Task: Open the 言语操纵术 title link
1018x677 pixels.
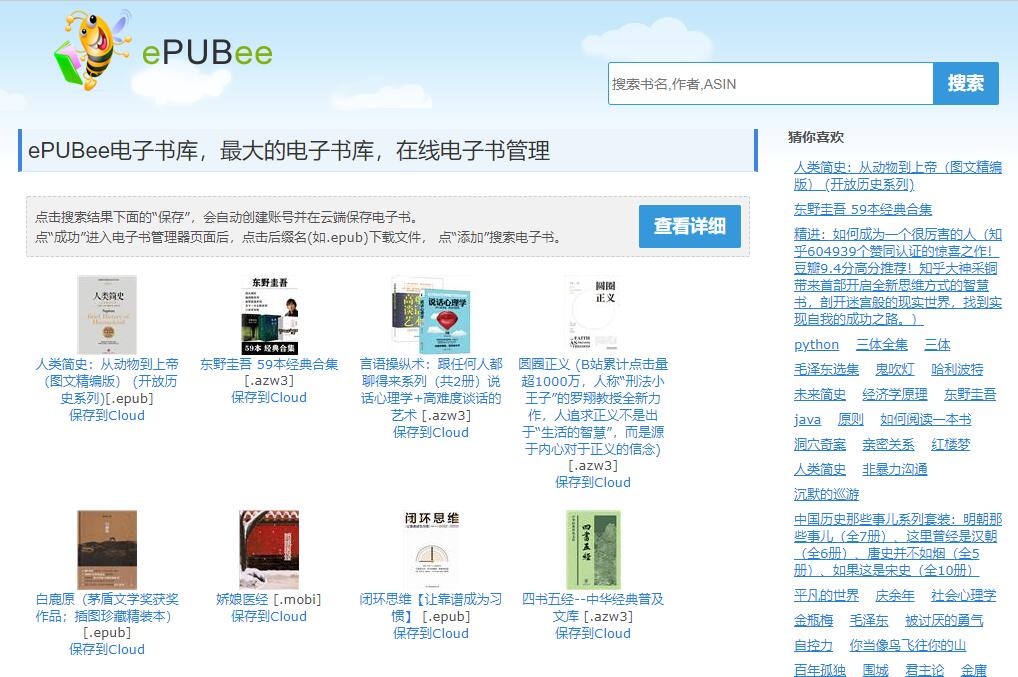Action: coord(431,389)
